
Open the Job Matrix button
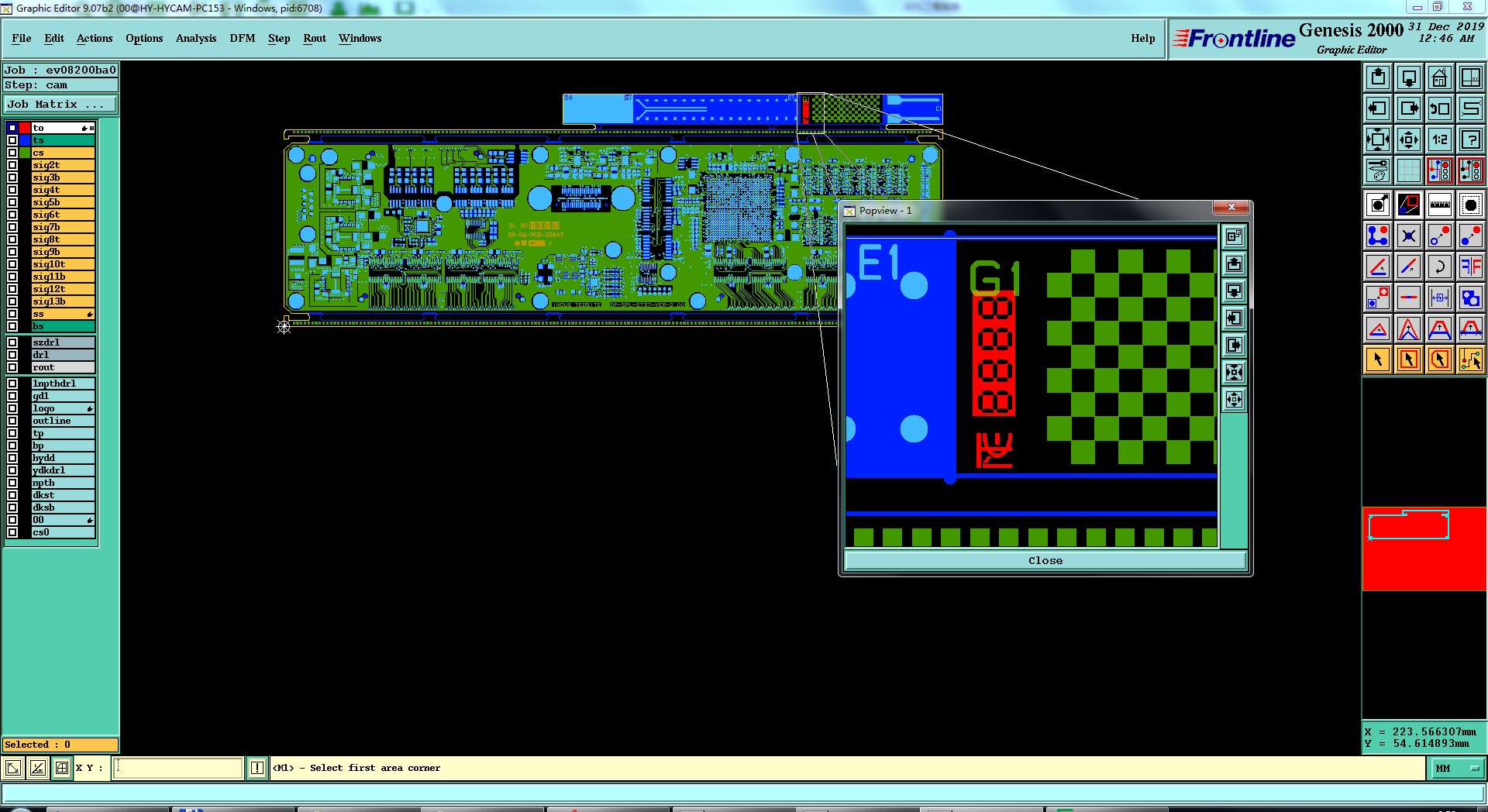point(60,105)
